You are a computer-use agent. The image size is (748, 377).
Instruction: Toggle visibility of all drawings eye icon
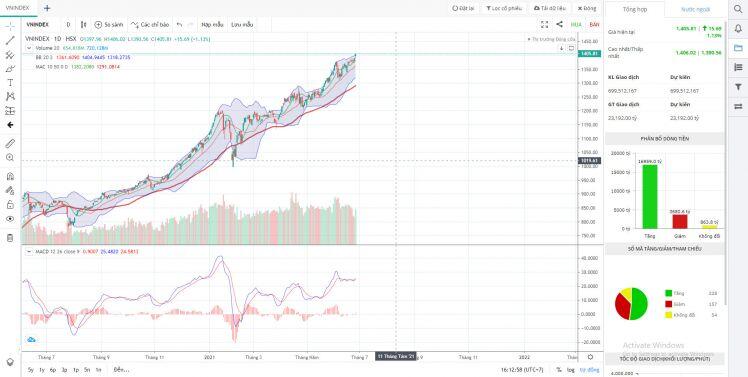pos(10,219)
